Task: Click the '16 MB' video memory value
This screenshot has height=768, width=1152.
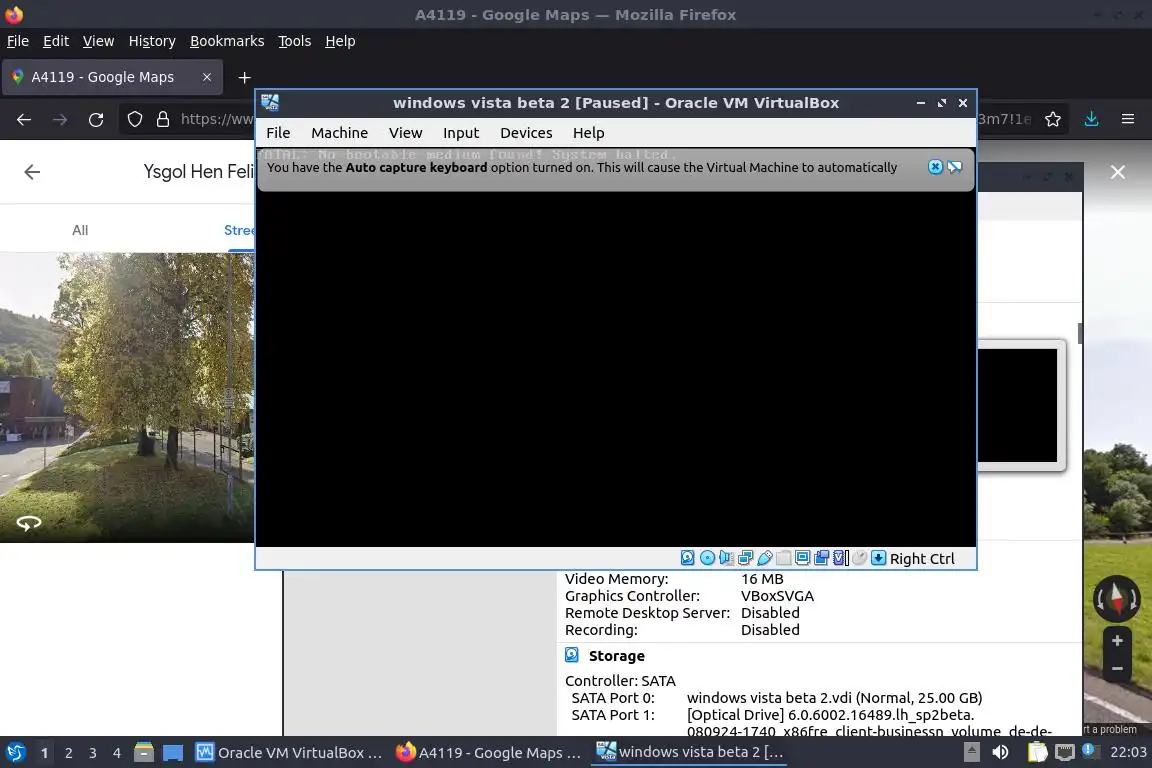Action: [762, 579]
